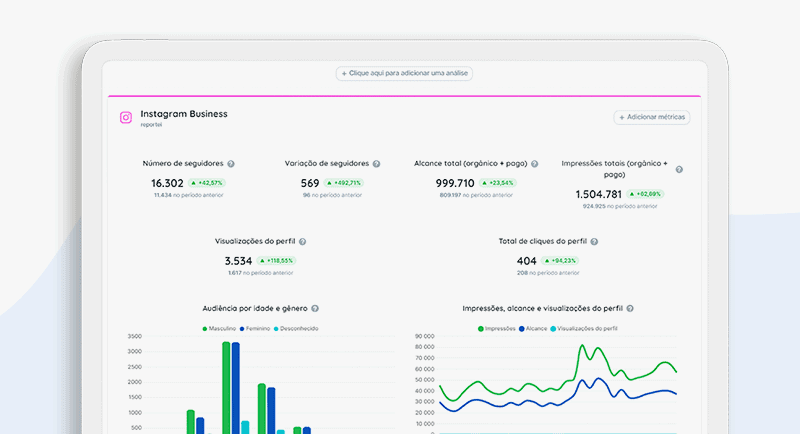
Task: Click the Instagram Business logo icon
Action: tap(126, 117)
